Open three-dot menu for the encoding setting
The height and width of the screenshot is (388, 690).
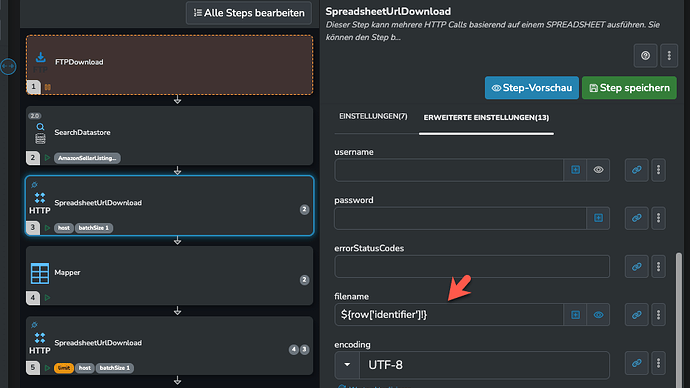click(658, 363)
